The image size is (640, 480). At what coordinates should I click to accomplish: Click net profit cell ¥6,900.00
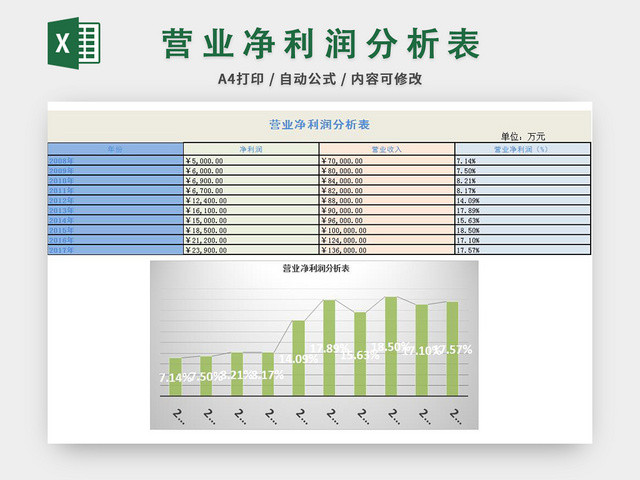[251, 180]
